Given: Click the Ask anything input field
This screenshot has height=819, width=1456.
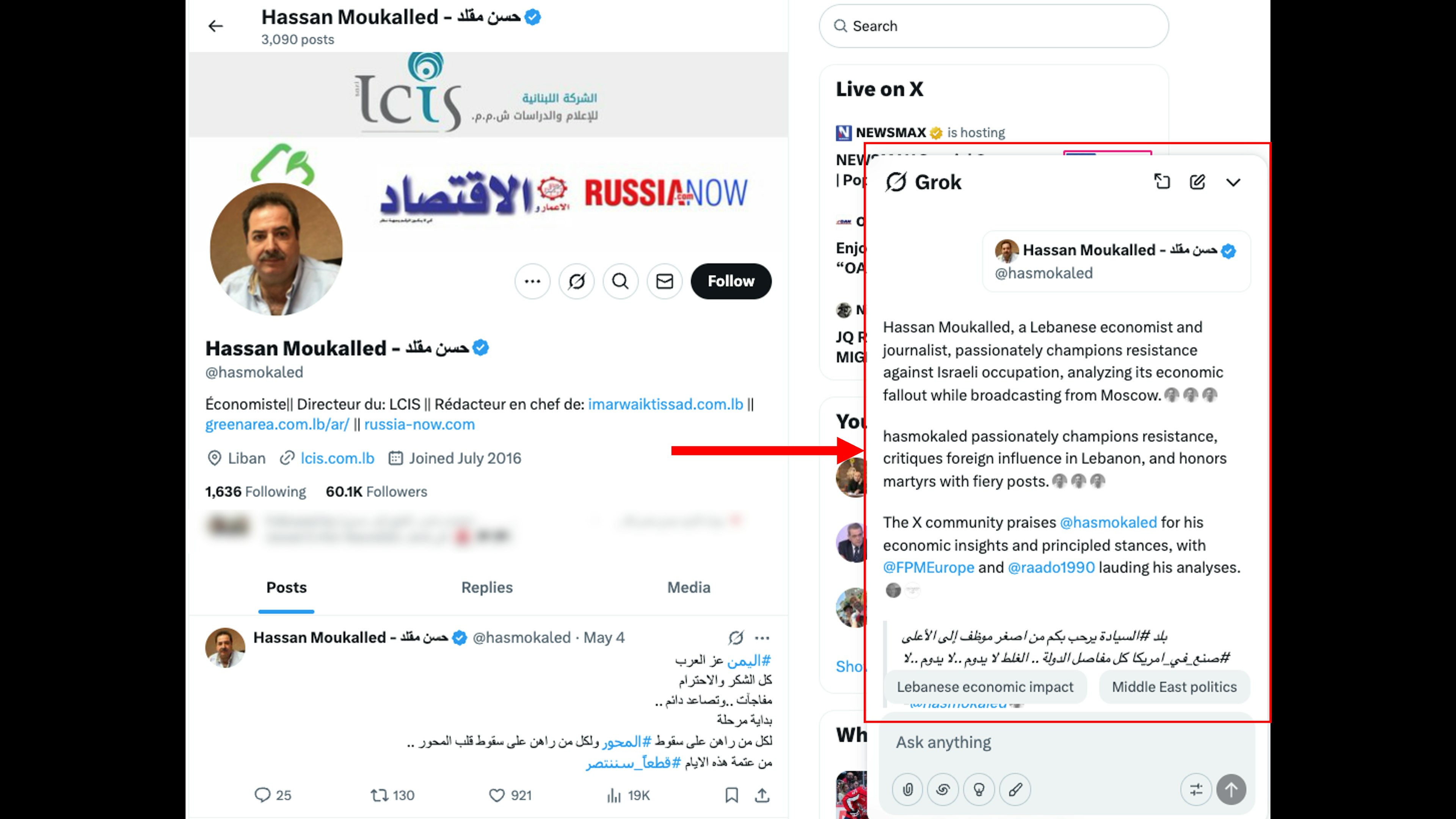Looking at the screenshot, I should [1067, 742].
